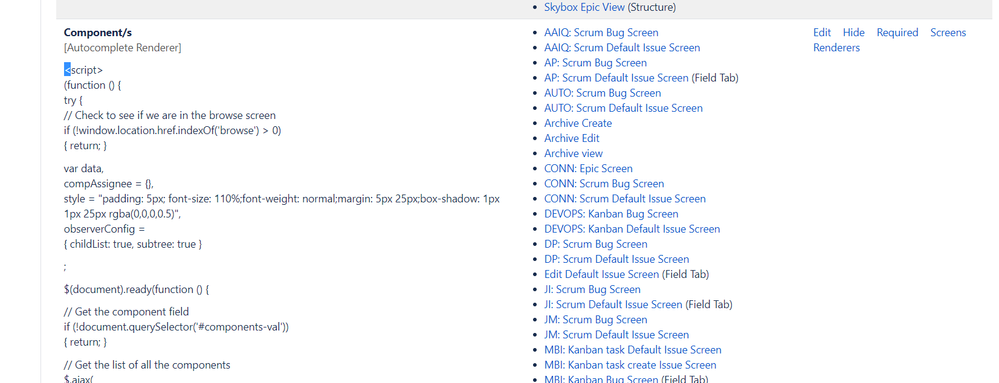Click the 'var data,' code line
999x383 pixels.
coord(83,168)
